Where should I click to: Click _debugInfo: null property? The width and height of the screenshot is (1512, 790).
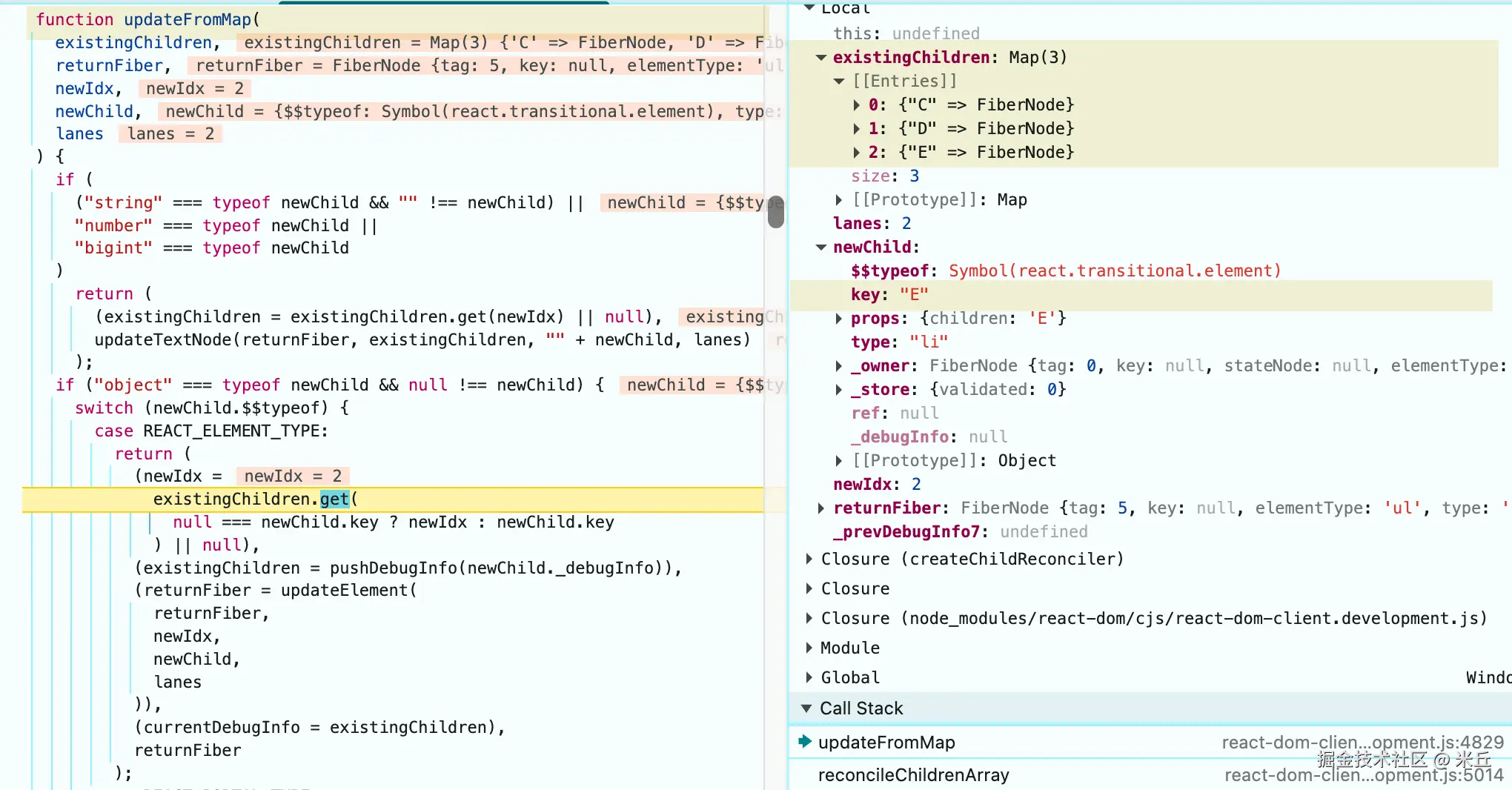coord(929,437)
